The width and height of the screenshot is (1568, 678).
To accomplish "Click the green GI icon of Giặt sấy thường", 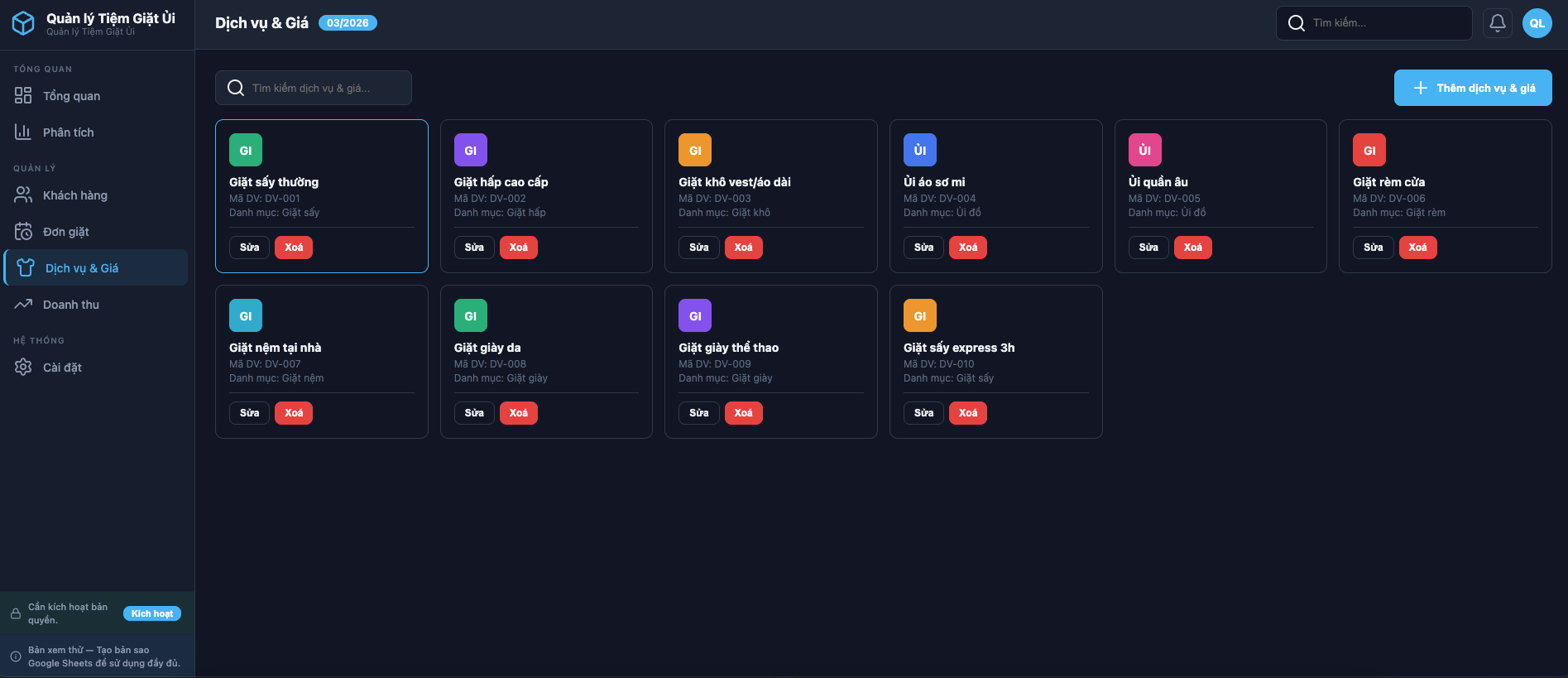I will pos(246,151).
